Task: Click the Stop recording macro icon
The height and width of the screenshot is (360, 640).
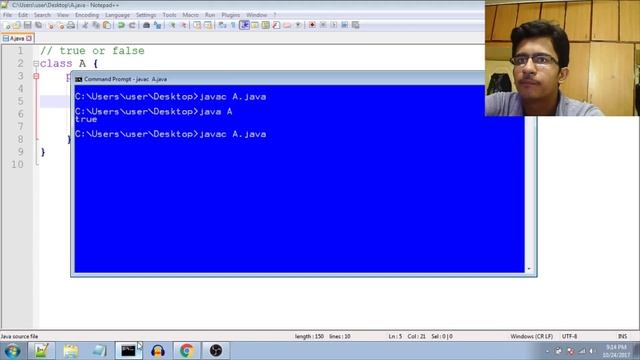Action: pos(323,25)
